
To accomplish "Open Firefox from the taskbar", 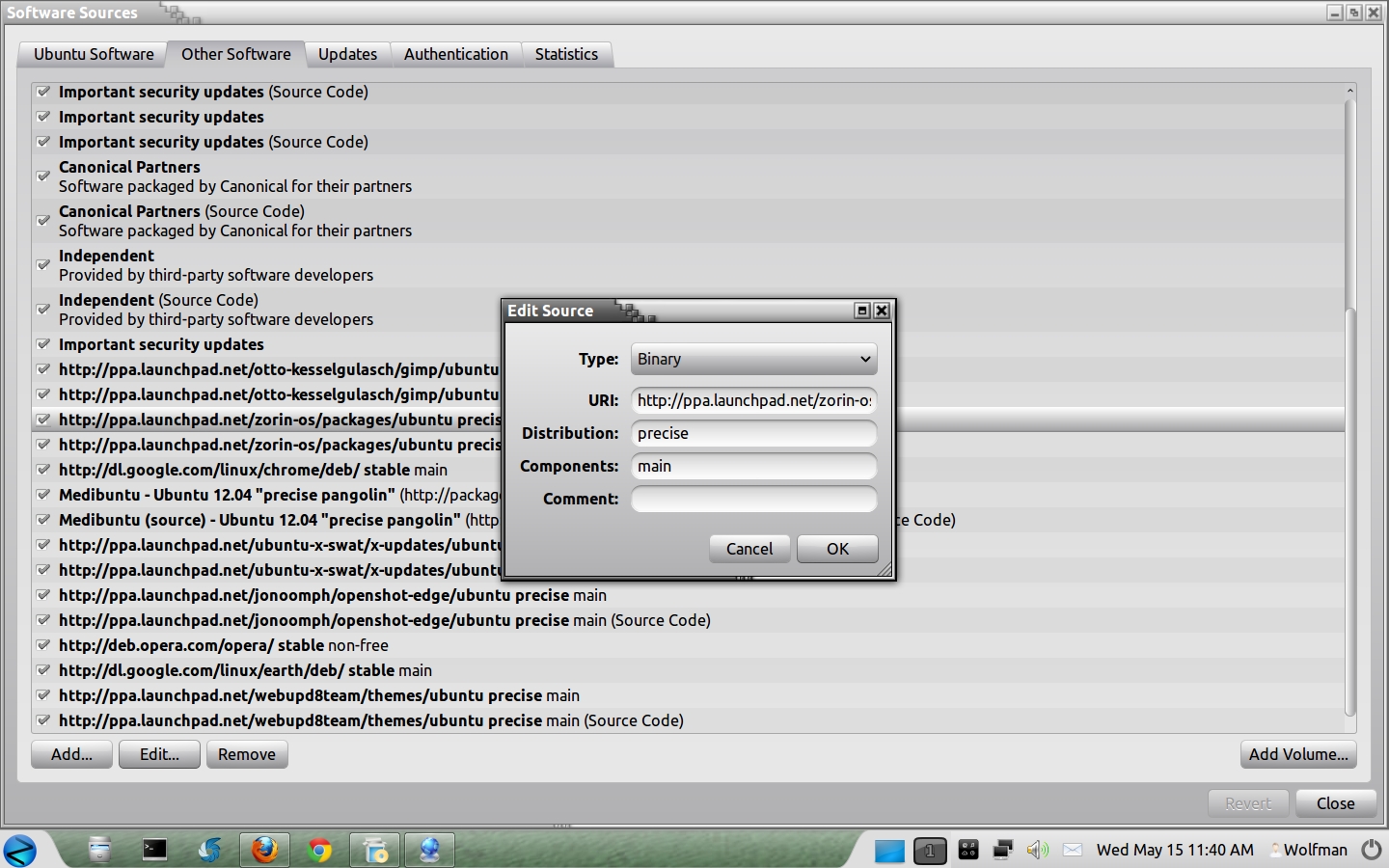I will coord(264,850).
